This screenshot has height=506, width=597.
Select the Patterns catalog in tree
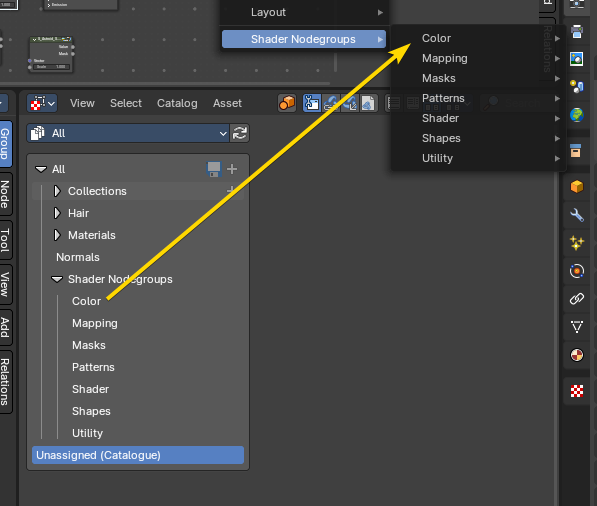93,367
